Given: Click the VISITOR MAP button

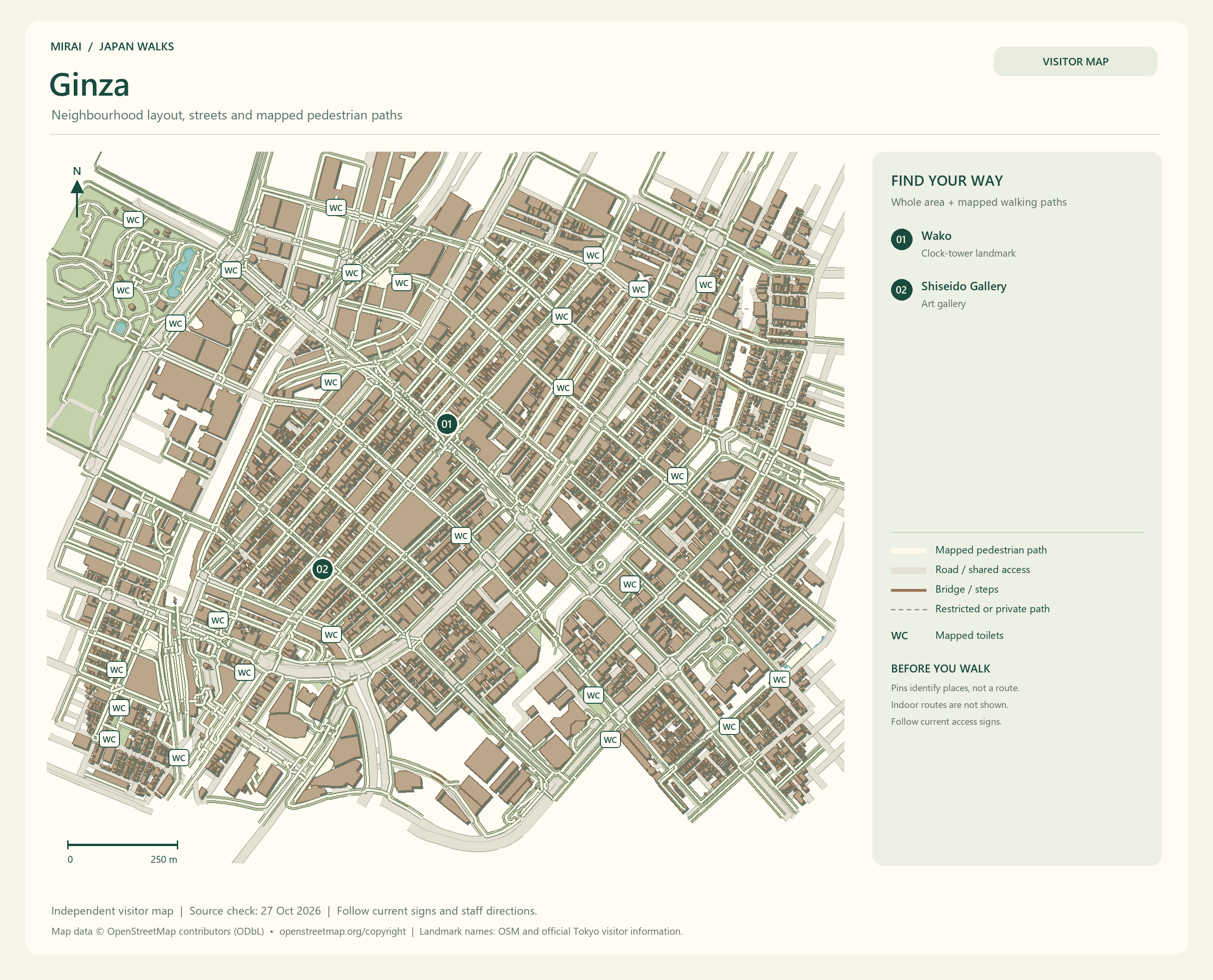Looking at the screenshot, I should (1075, 62).
